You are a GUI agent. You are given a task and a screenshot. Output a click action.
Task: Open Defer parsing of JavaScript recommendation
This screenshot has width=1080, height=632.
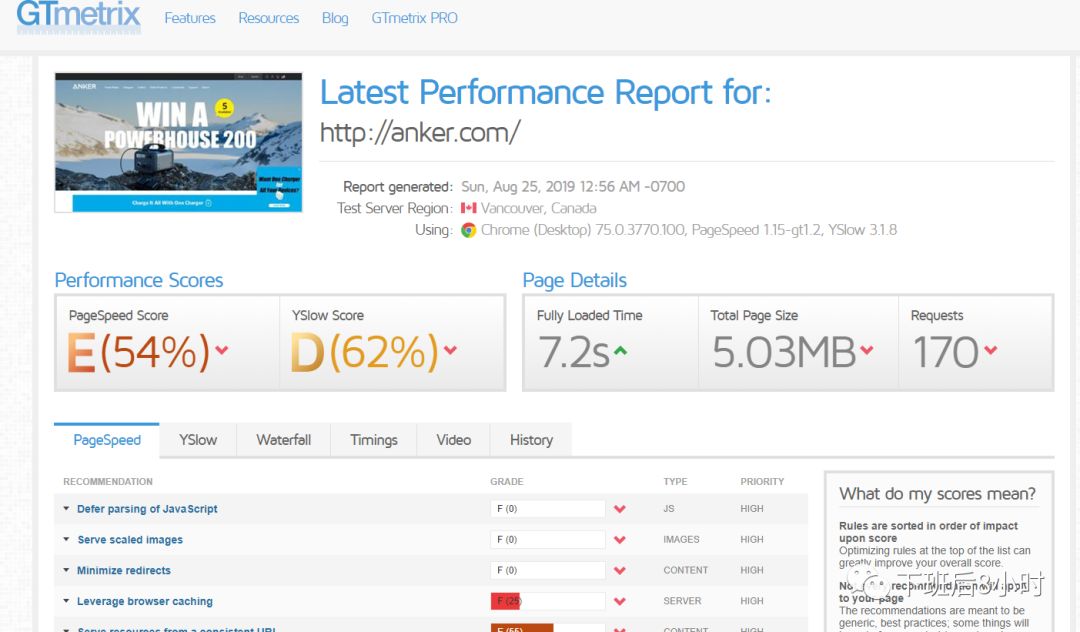click(x=147, y=509)
